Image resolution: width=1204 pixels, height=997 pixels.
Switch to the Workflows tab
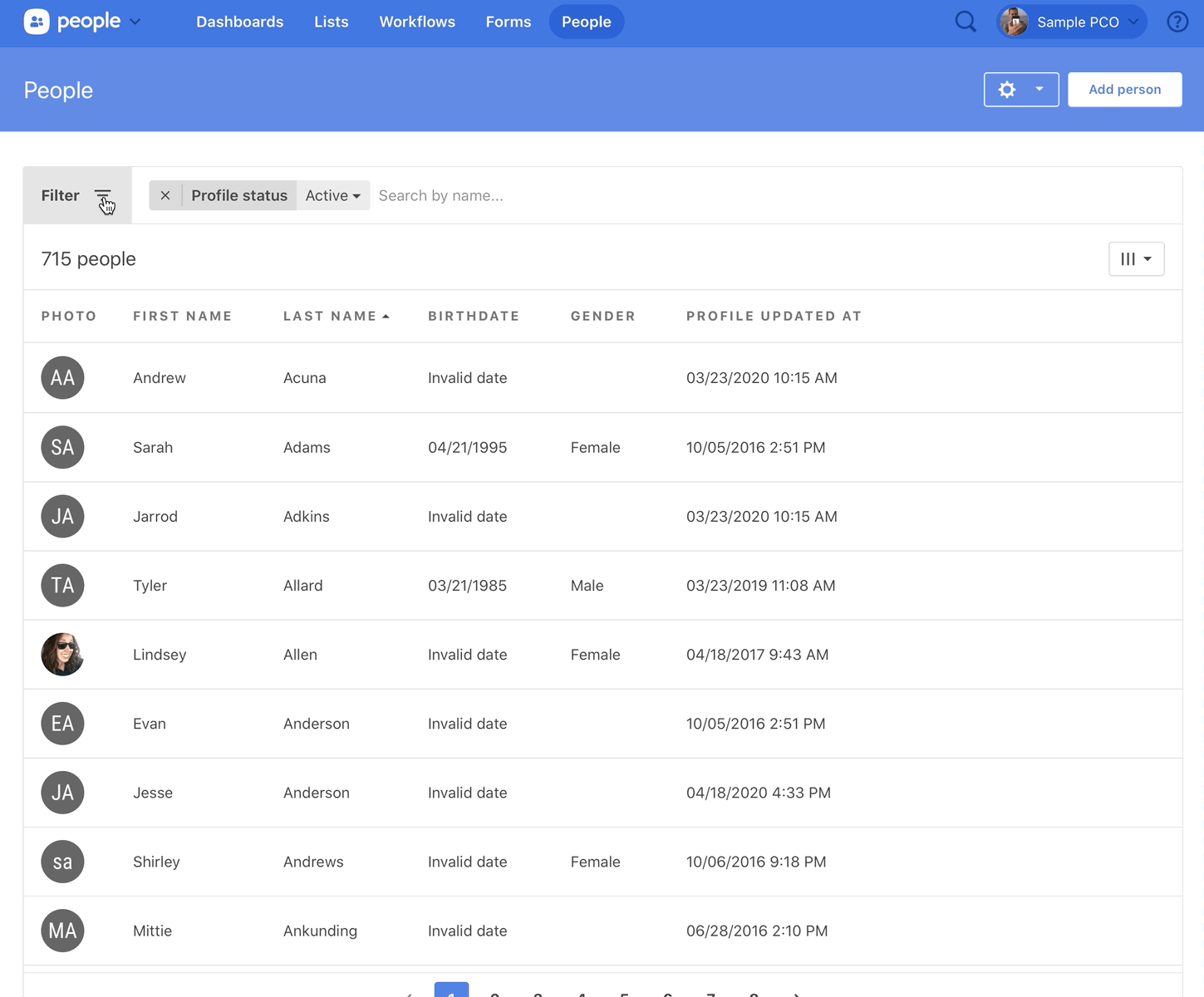click(417, 22)
